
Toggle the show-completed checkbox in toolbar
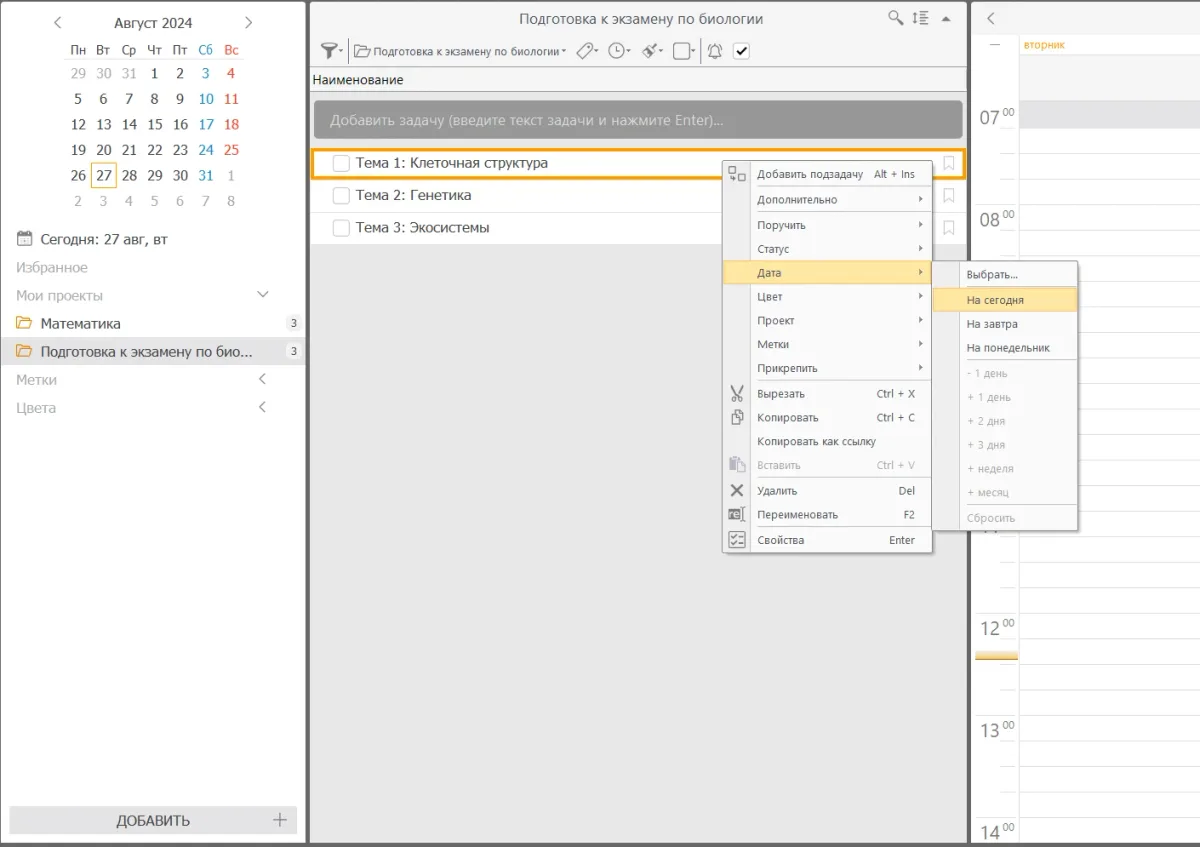741,51
